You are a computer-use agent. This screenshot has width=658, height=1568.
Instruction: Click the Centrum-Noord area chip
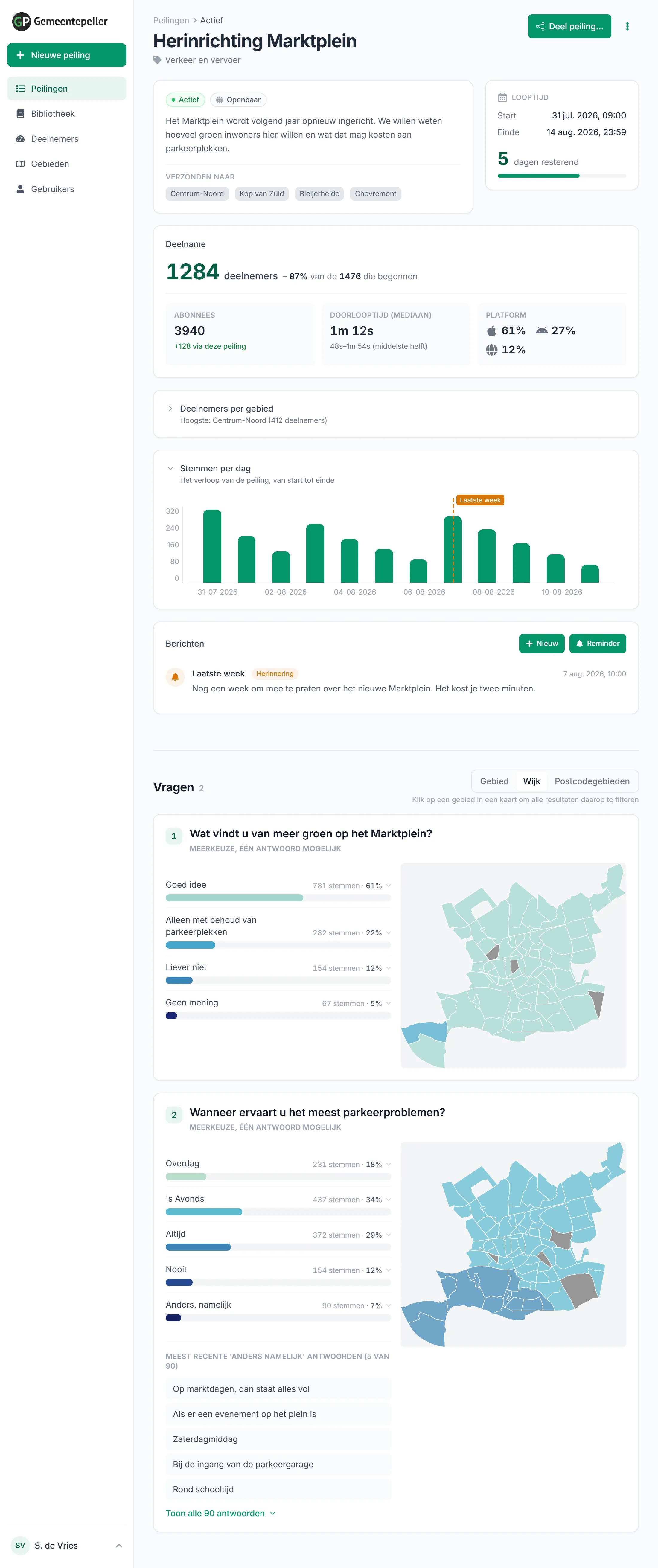click(x=197, y=193)
